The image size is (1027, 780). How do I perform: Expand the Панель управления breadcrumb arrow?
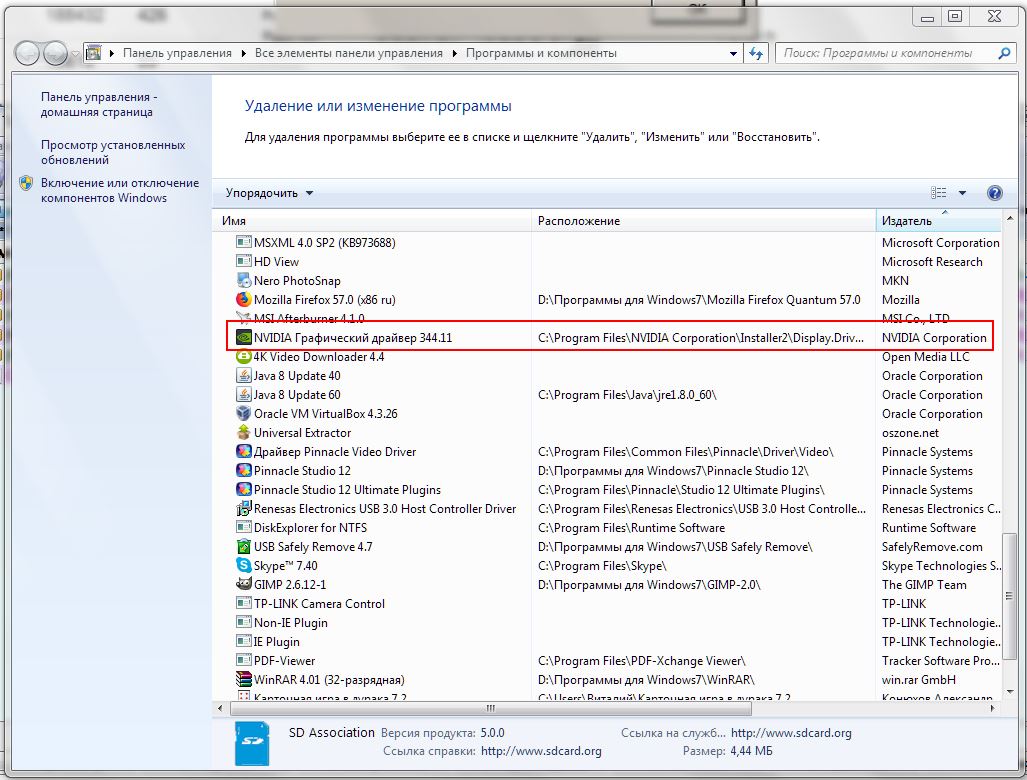coord(243,53)
